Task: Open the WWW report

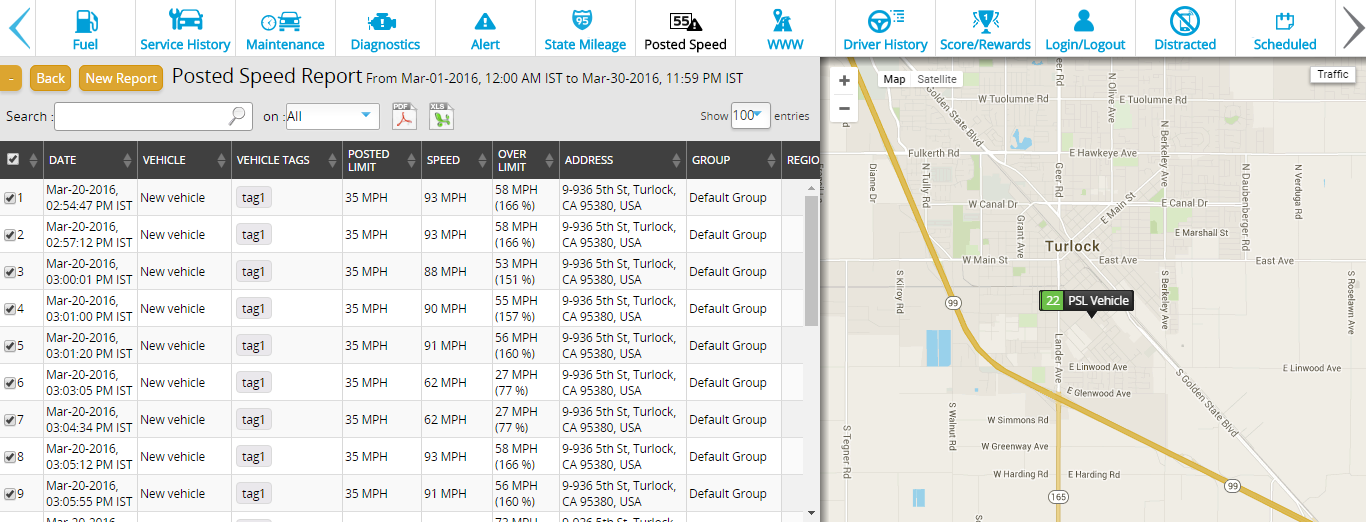Action: tap(785, 28)
